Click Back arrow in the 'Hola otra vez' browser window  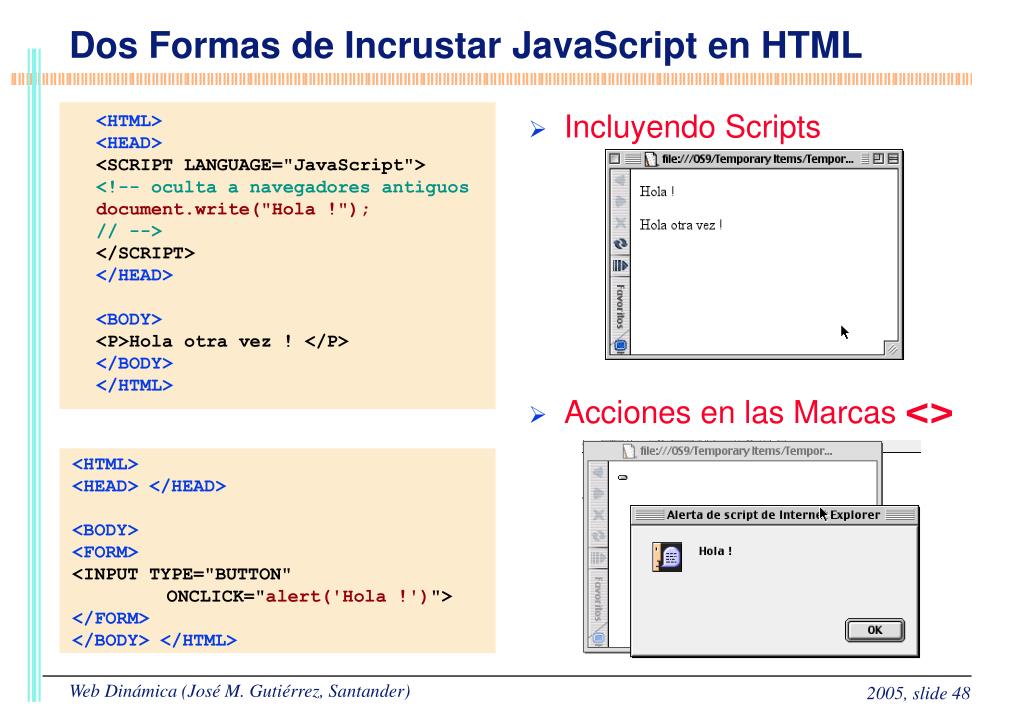pos(620,180)
